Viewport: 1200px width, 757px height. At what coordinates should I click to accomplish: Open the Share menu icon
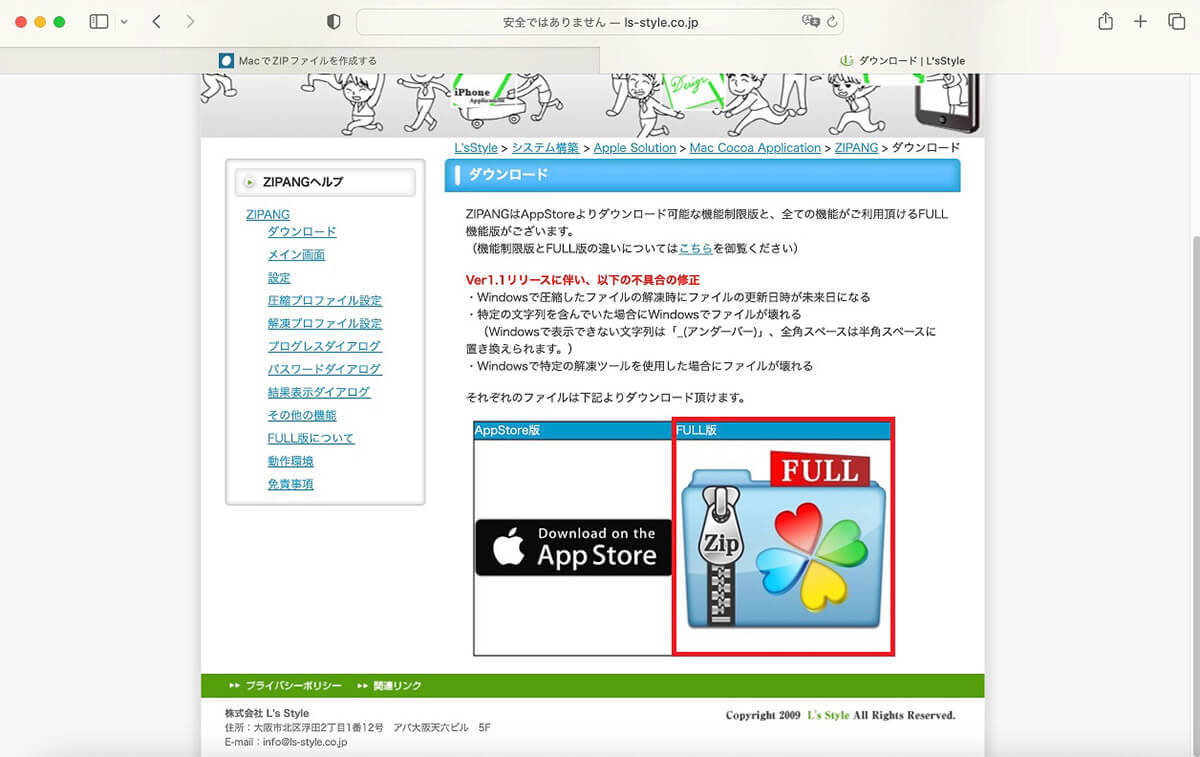1105,21
